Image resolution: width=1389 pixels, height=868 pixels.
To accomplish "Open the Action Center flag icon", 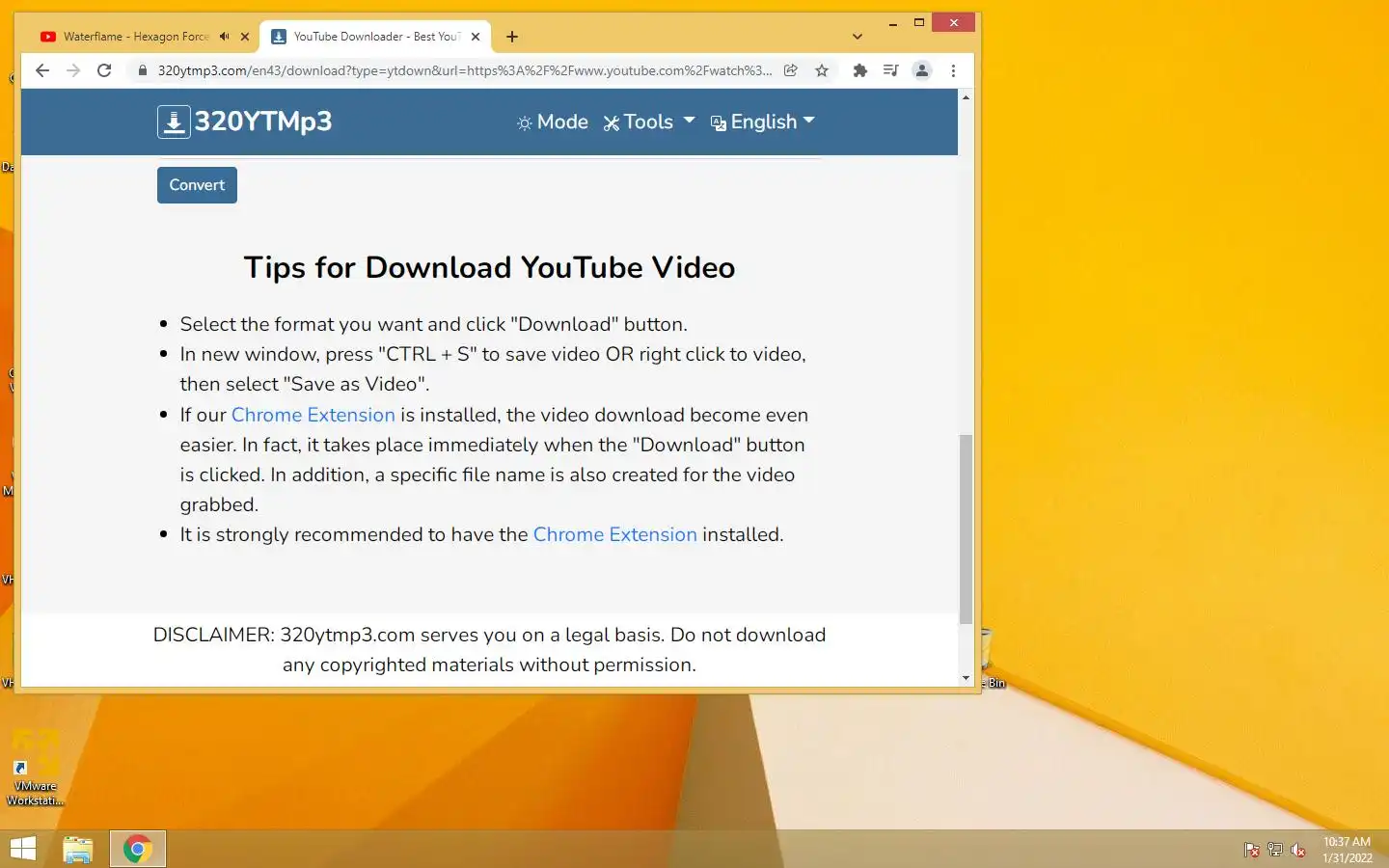I will coord(1252,850).
